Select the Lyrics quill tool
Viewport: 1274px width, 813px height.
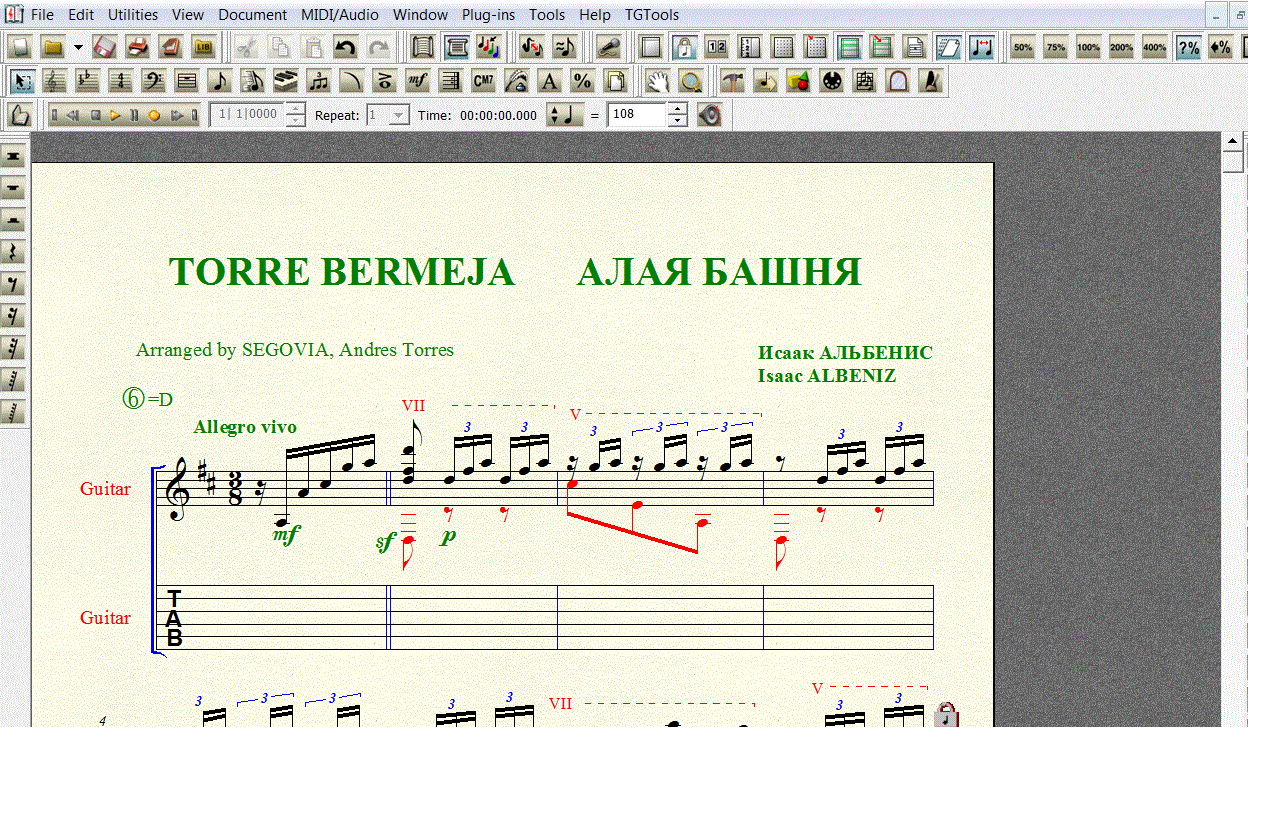coord(517,81)
